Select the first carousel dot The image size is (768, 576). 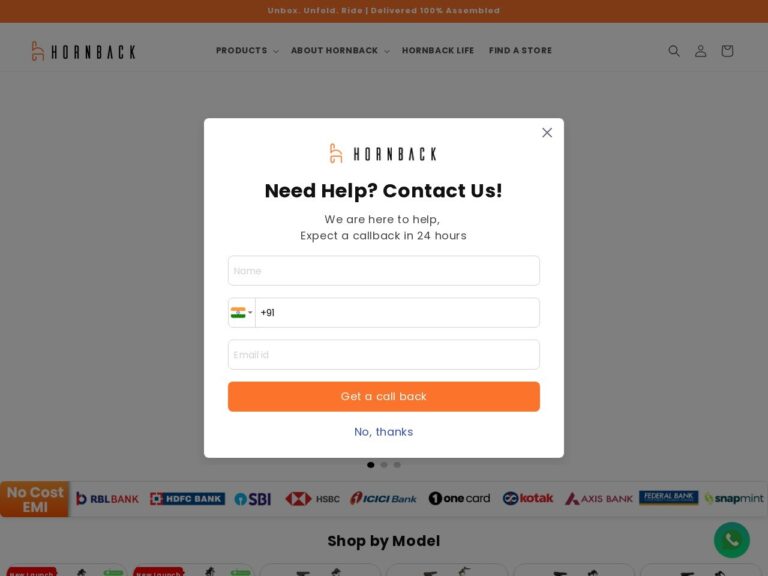(371, 465)
